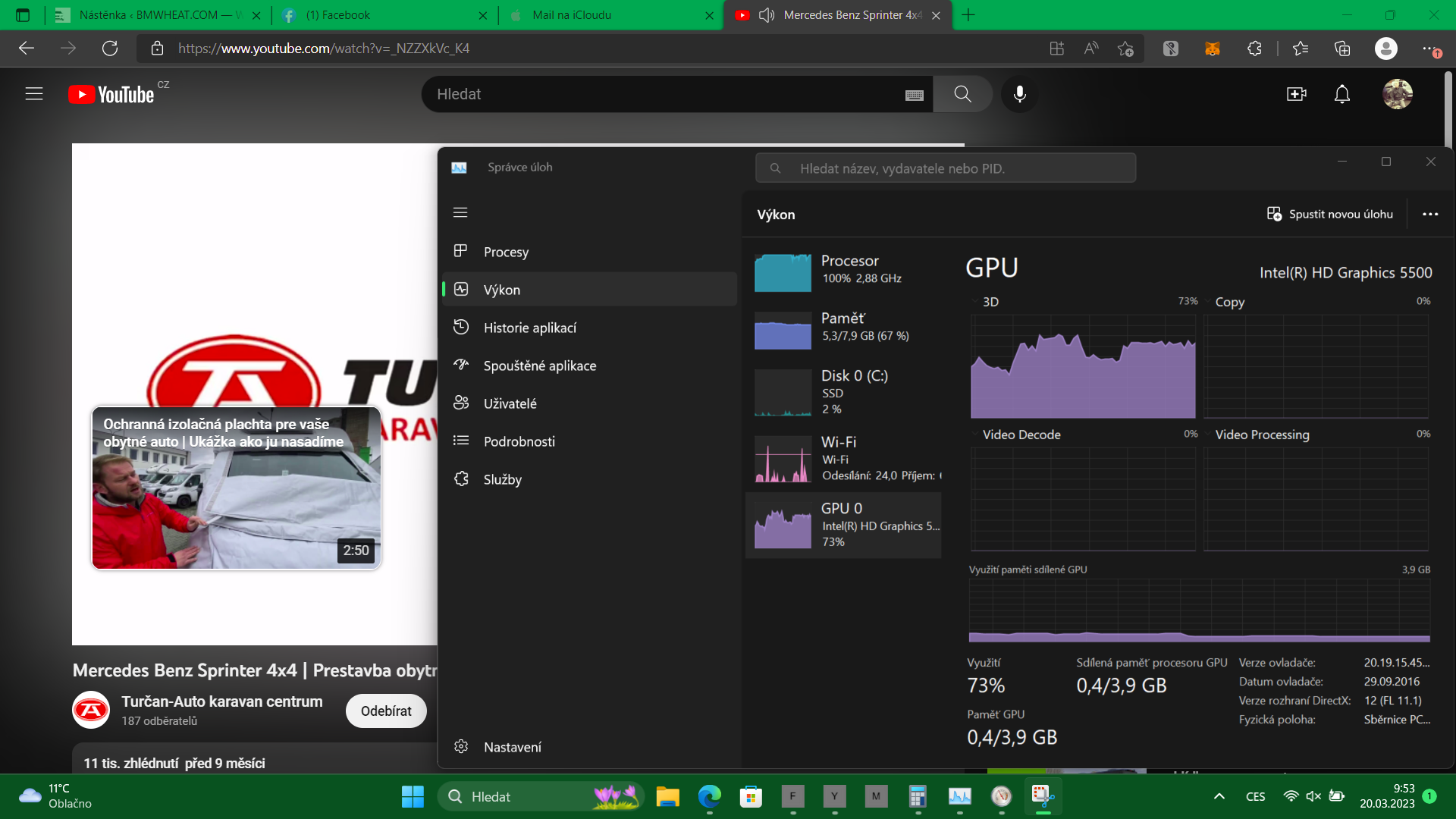Click Spustit novou úlohu button
This screenshot has width=1456, height=819.
pos(1330,215)
